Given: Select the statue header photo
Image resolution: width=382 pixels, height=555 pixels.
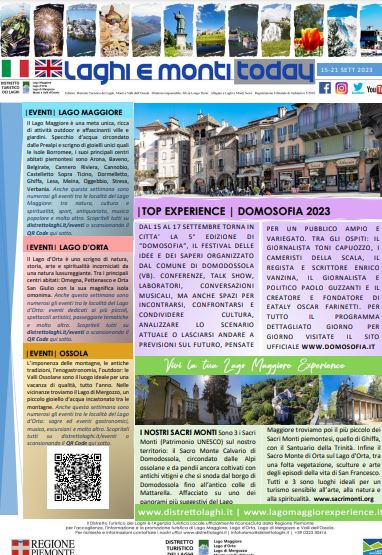Looking at the screenshot, I should (x=179, y=30).
